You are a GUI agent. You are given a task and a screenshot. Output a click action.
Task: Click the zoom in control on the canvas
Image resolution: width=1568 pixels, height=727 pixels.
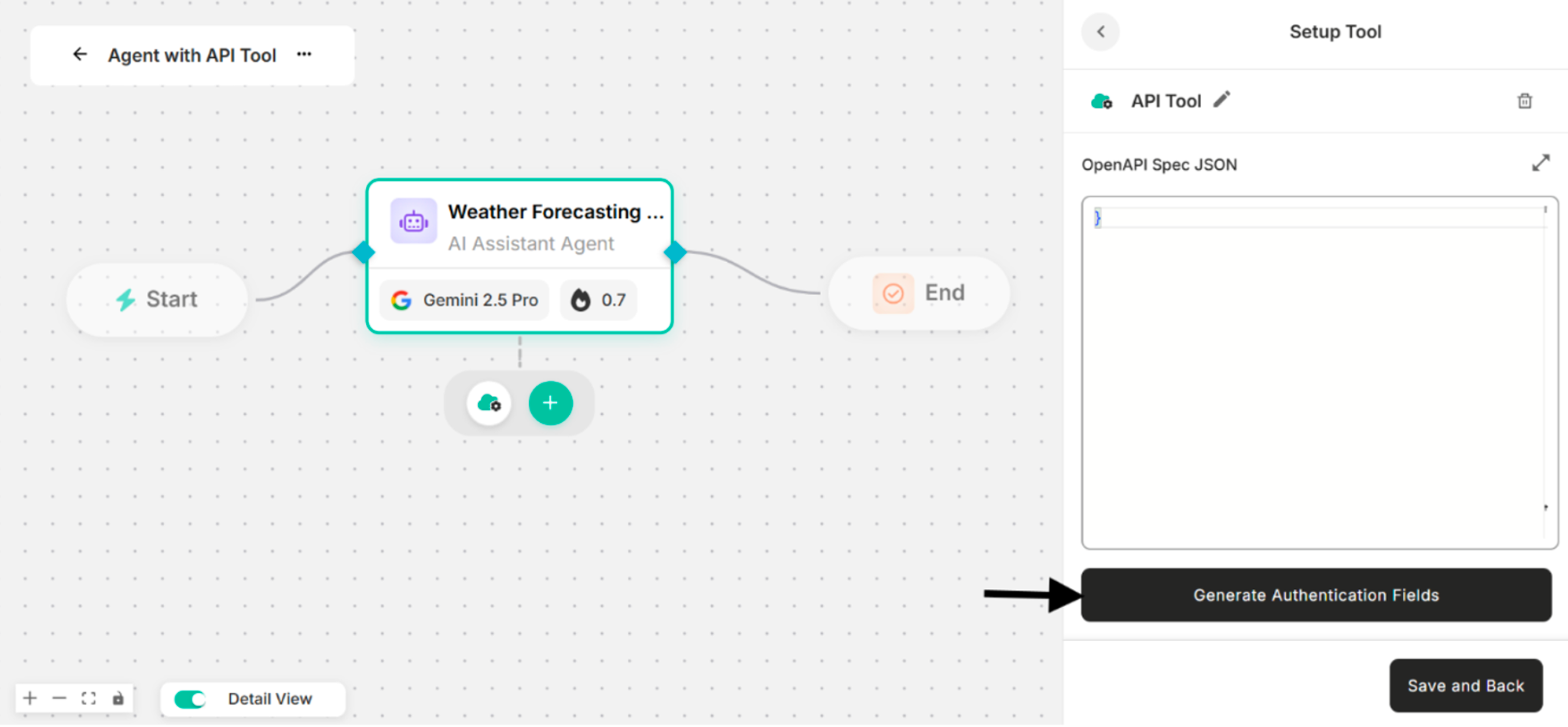click(29, 698)
